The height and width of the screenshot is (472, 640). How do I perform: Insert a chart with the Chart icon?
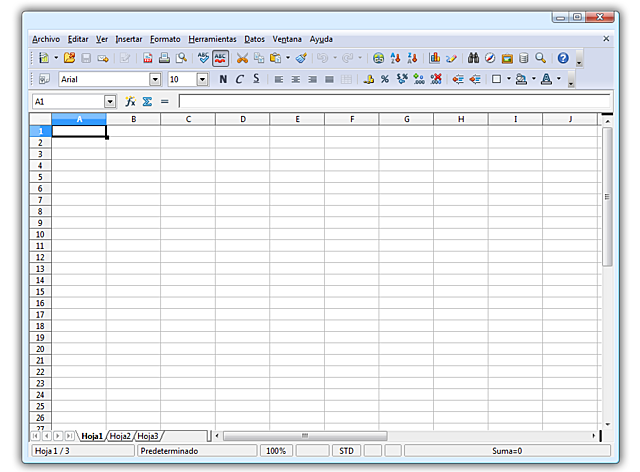click(434, 58)
